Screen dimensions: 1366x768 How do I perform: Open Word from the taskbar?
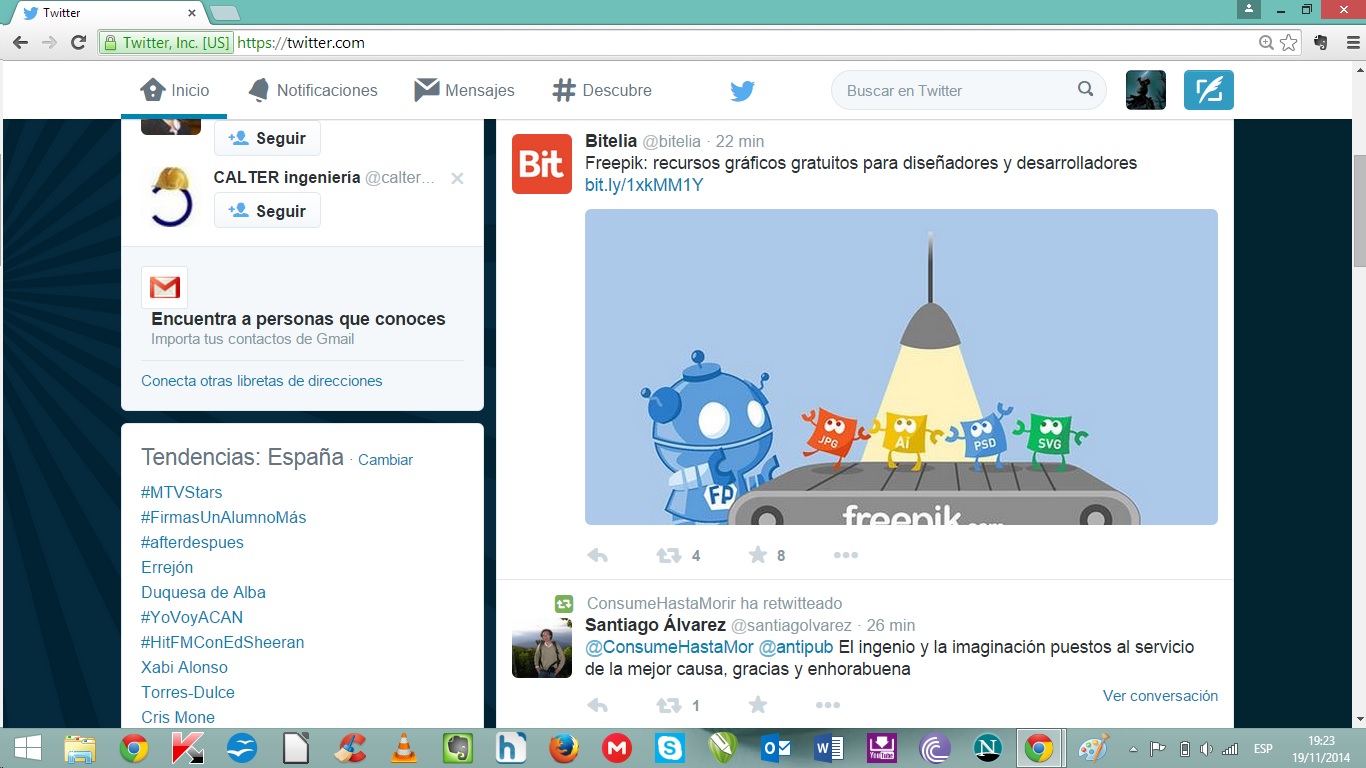829,748
